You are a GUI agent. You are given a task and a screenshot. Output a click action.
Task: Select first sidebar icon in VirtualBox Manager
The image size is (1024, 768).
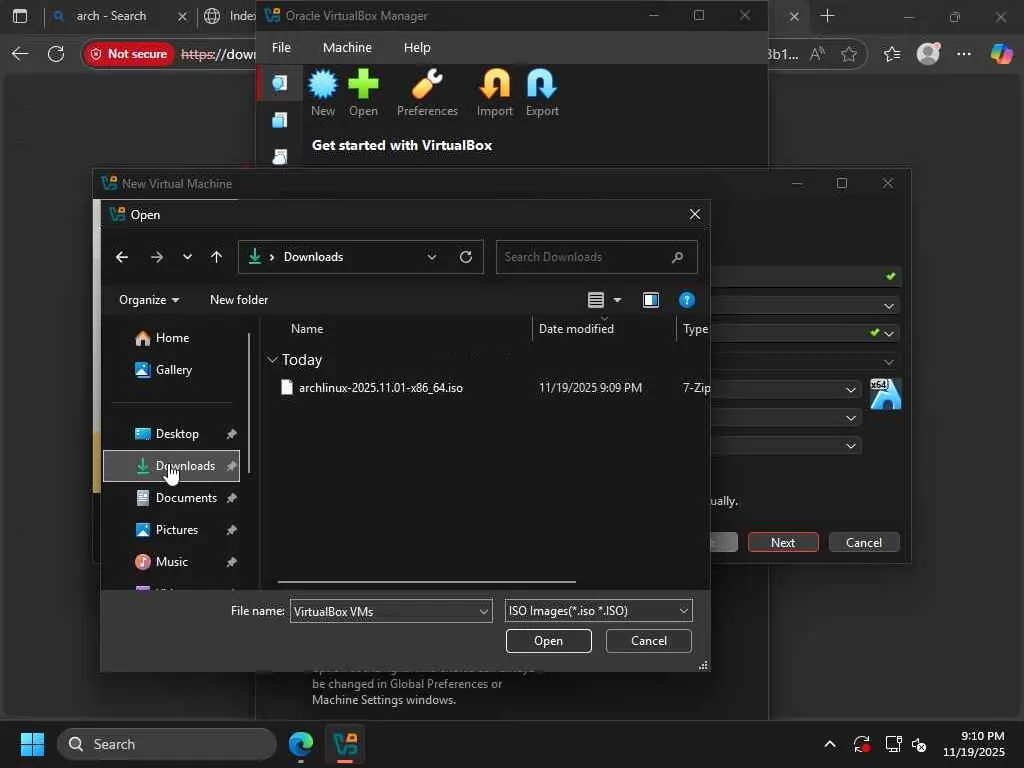coord(280,83)
